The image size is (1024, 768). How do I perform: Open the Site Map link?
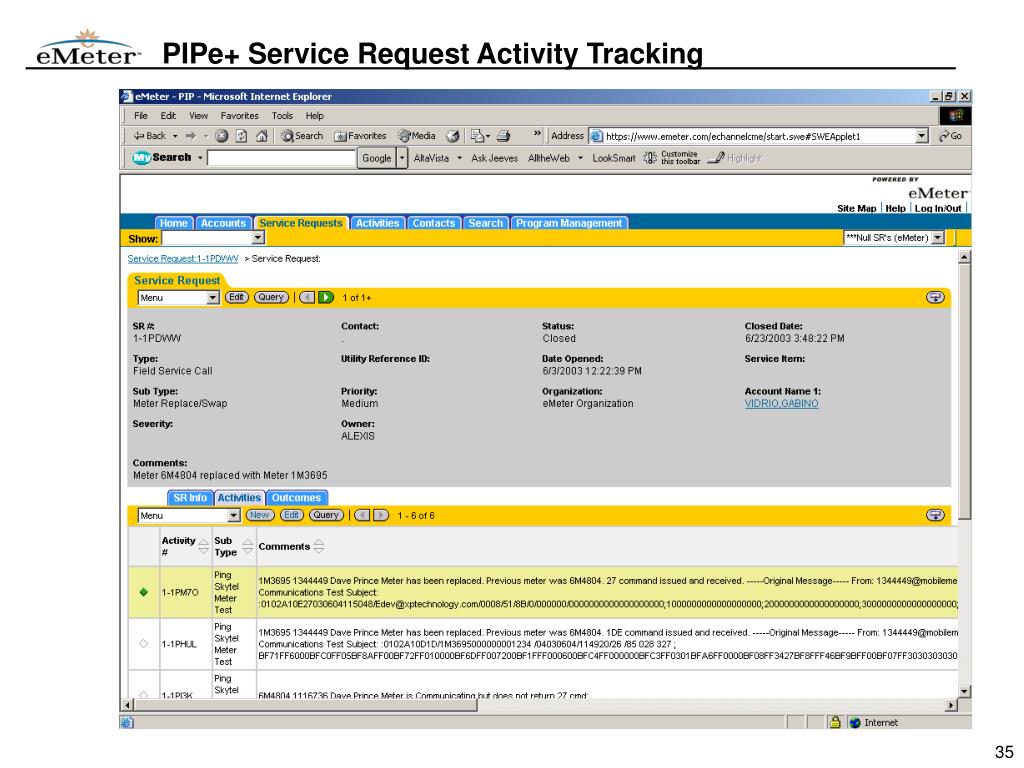pos(856,208)
